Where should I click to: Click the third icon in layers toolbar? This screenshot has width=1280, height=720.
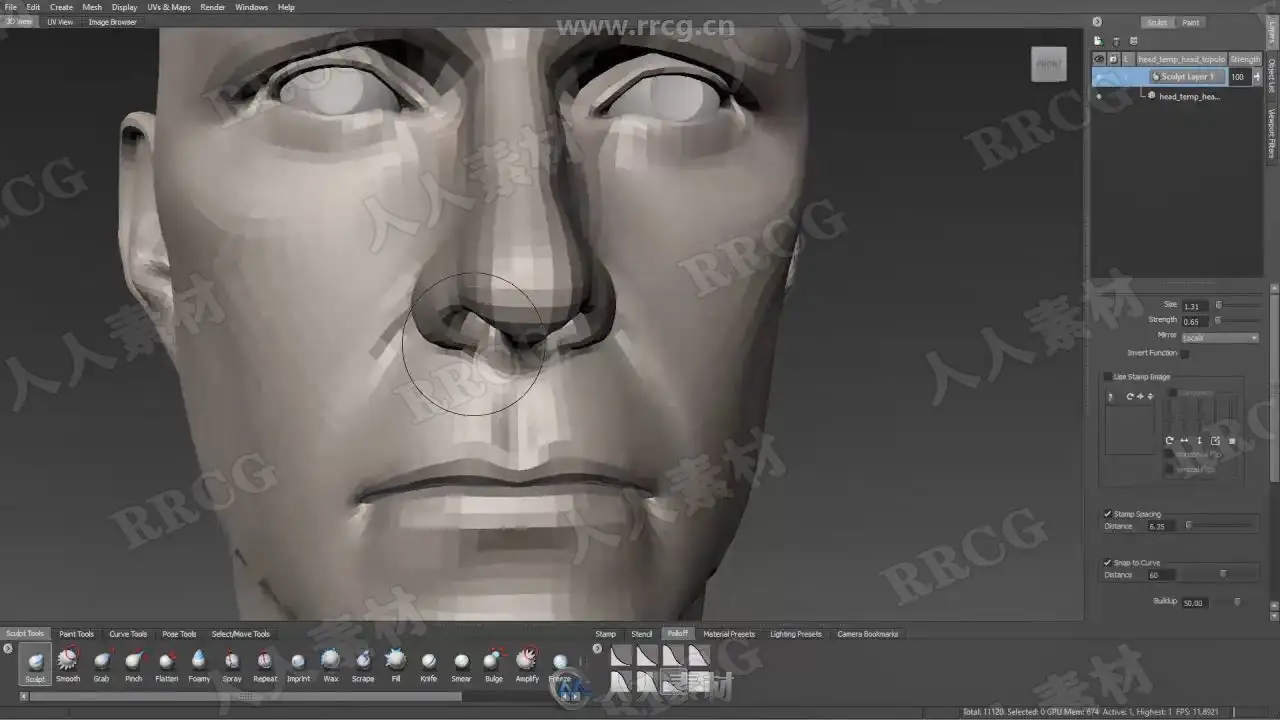coord(1133,41)
